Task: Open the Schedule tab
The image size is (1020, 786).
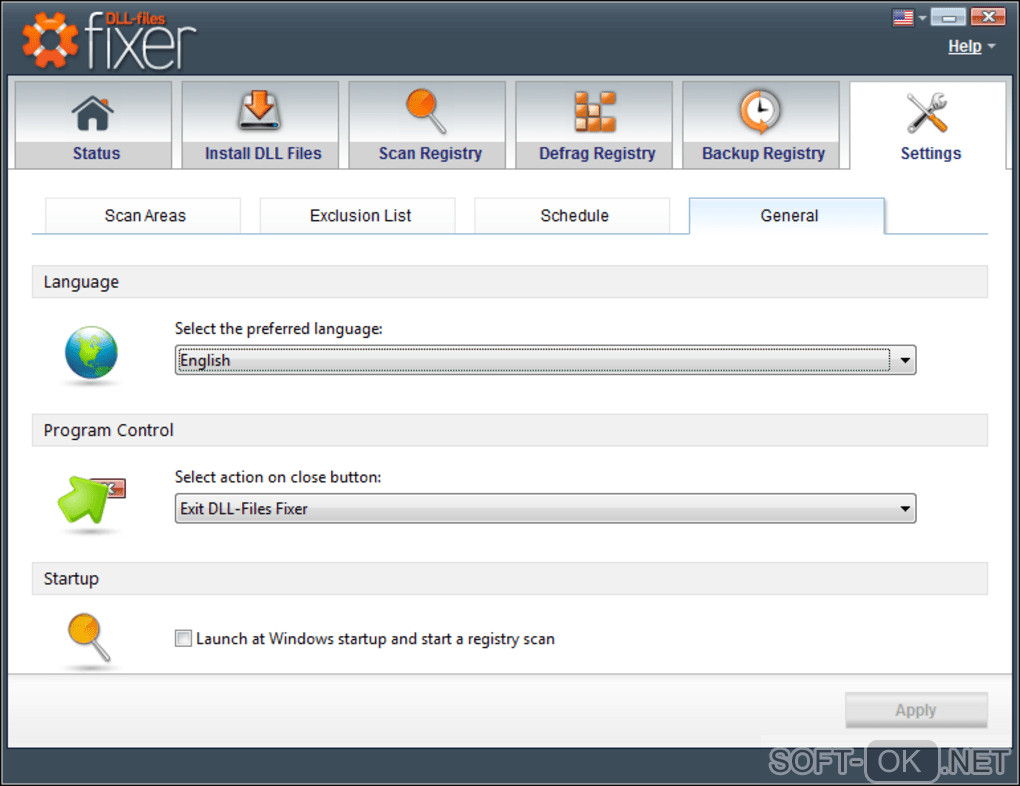Action: 572,215
